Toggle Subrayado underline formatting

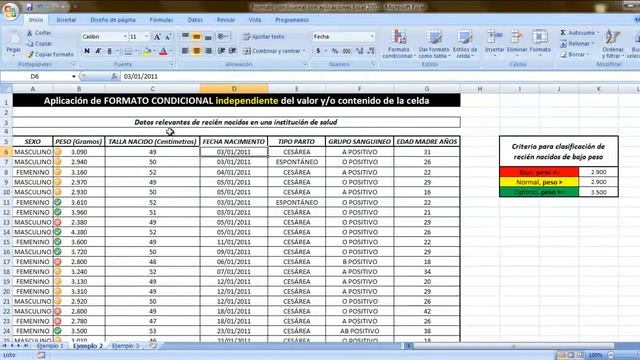pos(109,51)
